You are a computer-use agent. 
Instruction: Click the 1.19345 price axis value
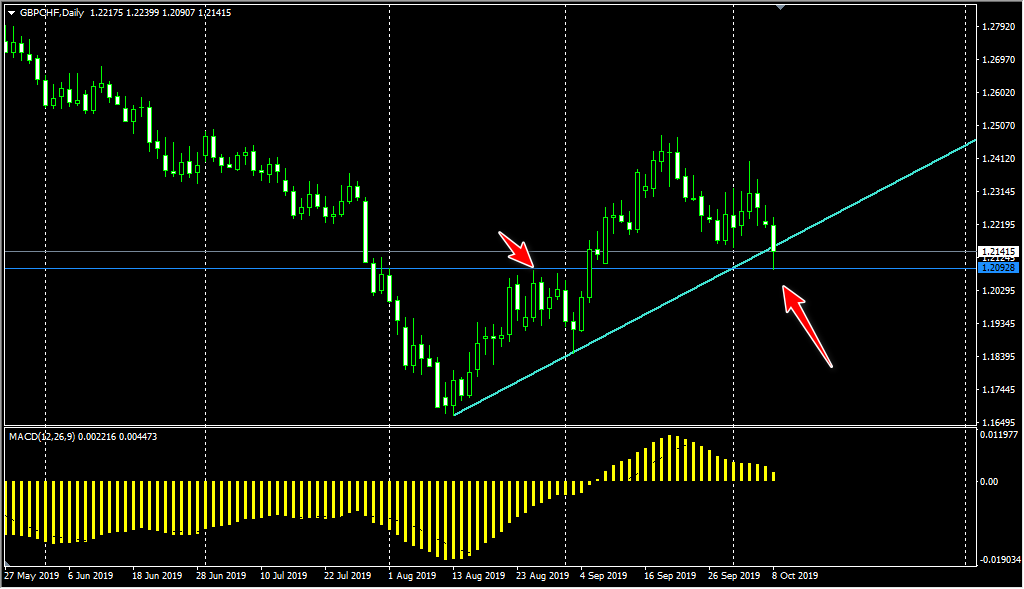tap(999, 324)
